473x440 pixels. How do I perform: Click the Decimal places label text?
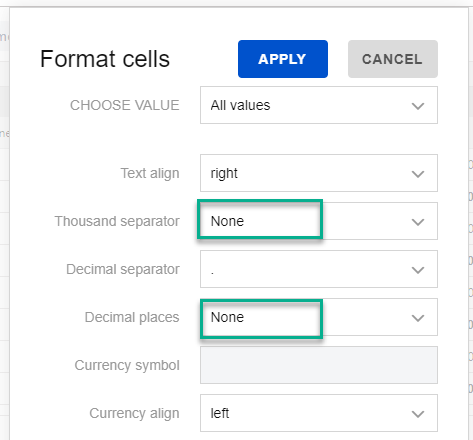(x=132, y=317)
